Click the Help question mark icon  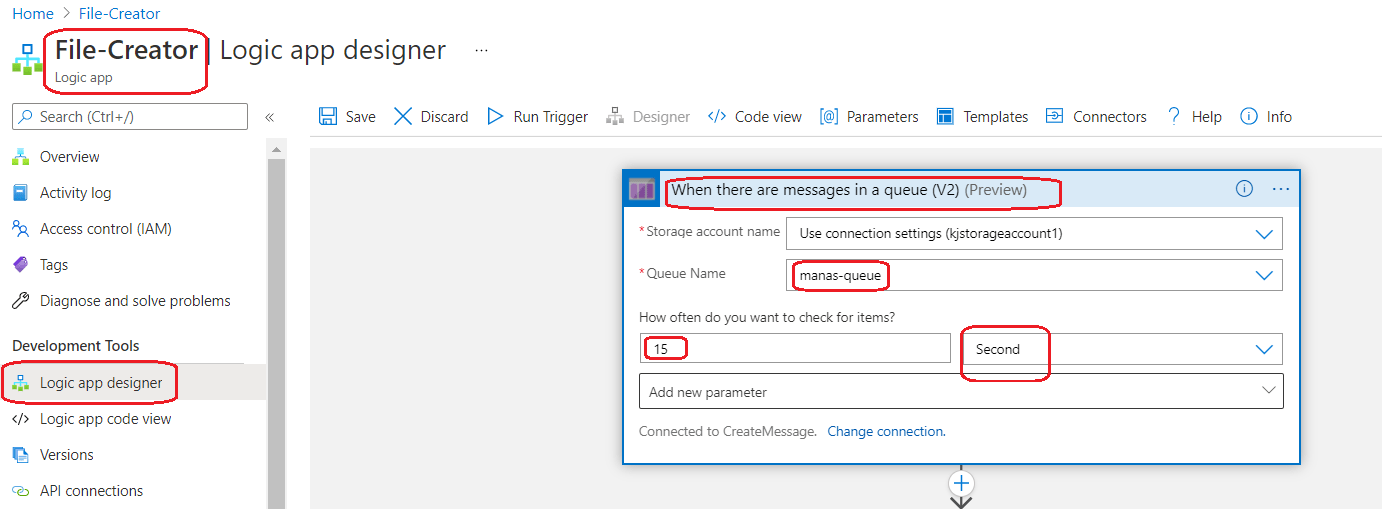click(1174, 117)
